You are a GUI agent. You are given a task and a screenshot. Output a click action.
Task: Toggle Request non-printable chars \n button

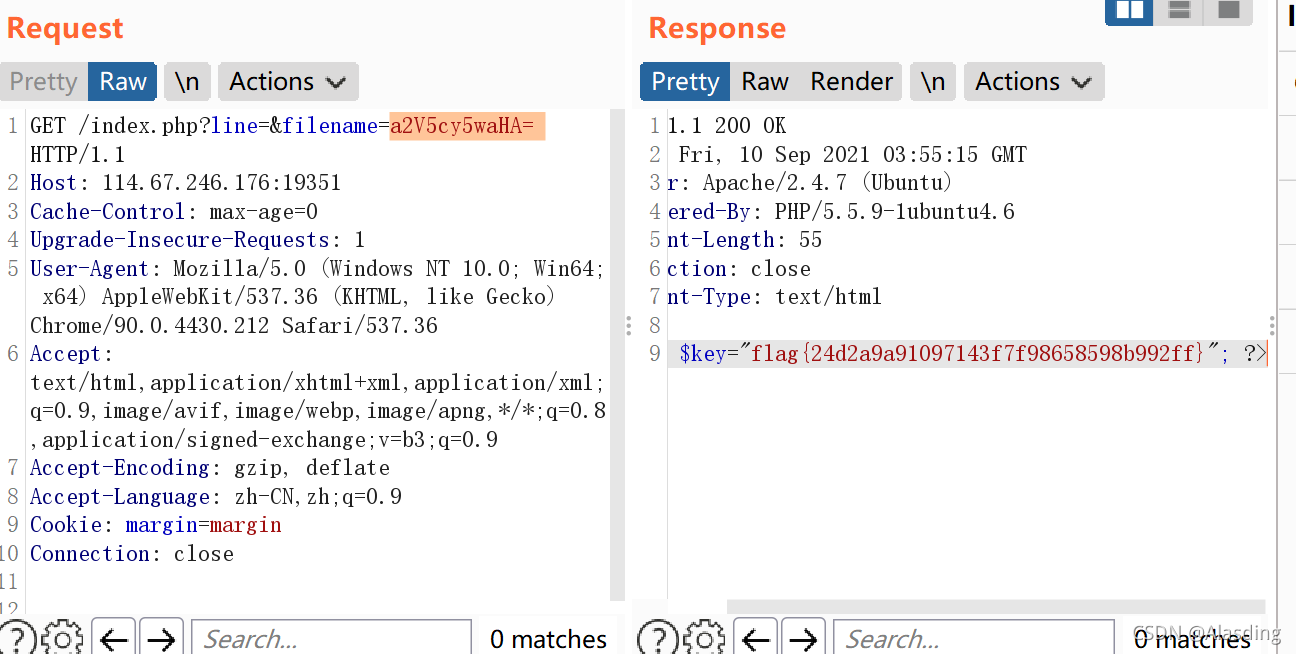pos(187,82)
